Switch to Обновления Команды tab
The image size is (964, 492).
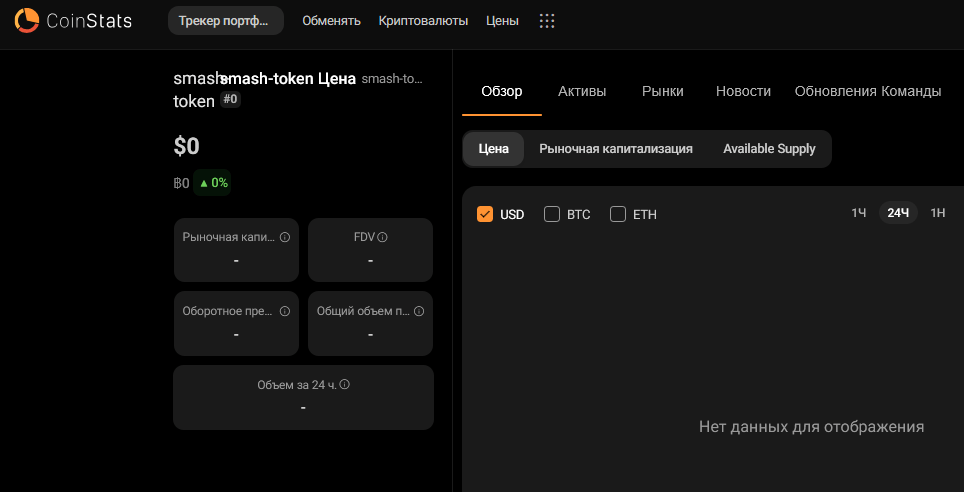[868, 92]
